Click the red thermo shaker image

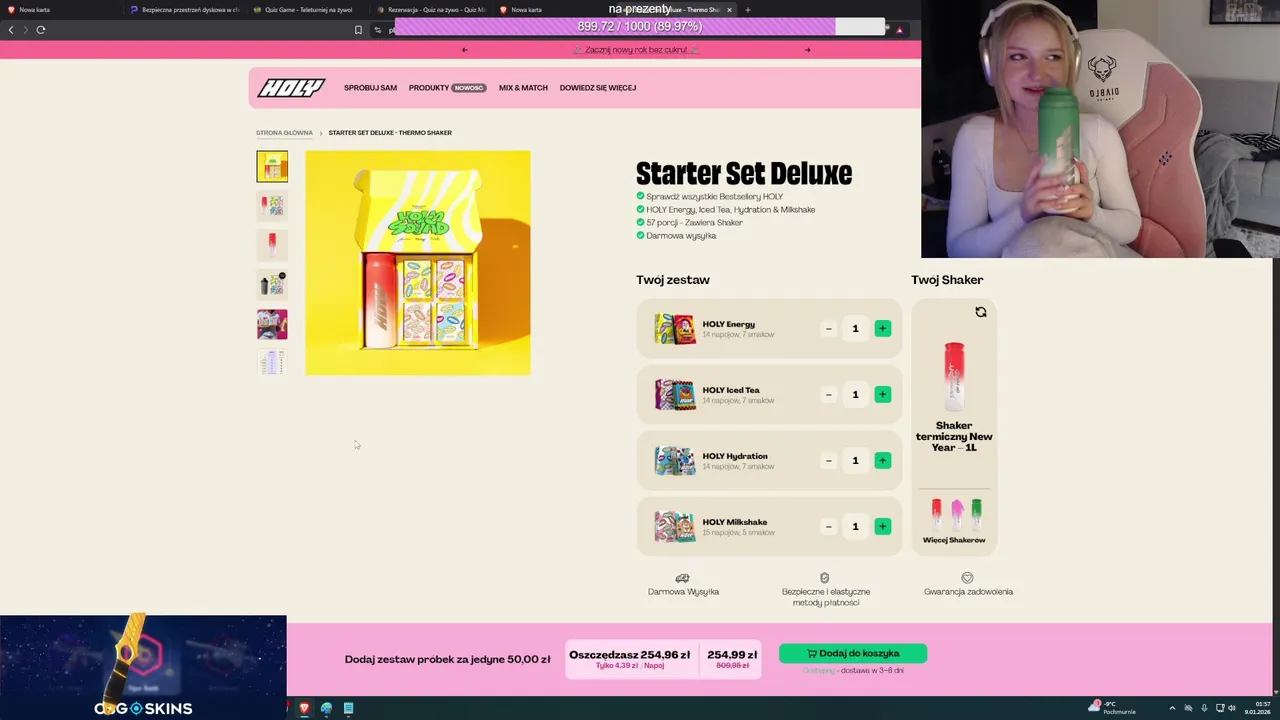point(954,376)
